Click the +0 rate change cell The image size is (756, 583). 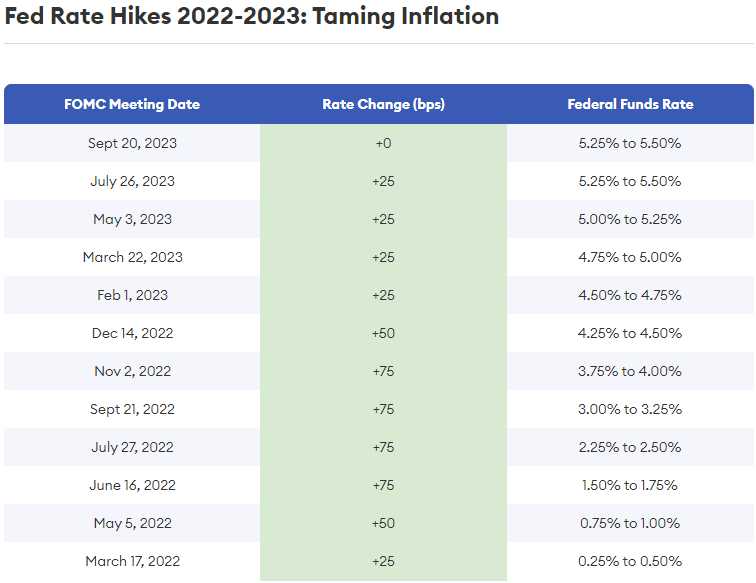click(383, 143)
